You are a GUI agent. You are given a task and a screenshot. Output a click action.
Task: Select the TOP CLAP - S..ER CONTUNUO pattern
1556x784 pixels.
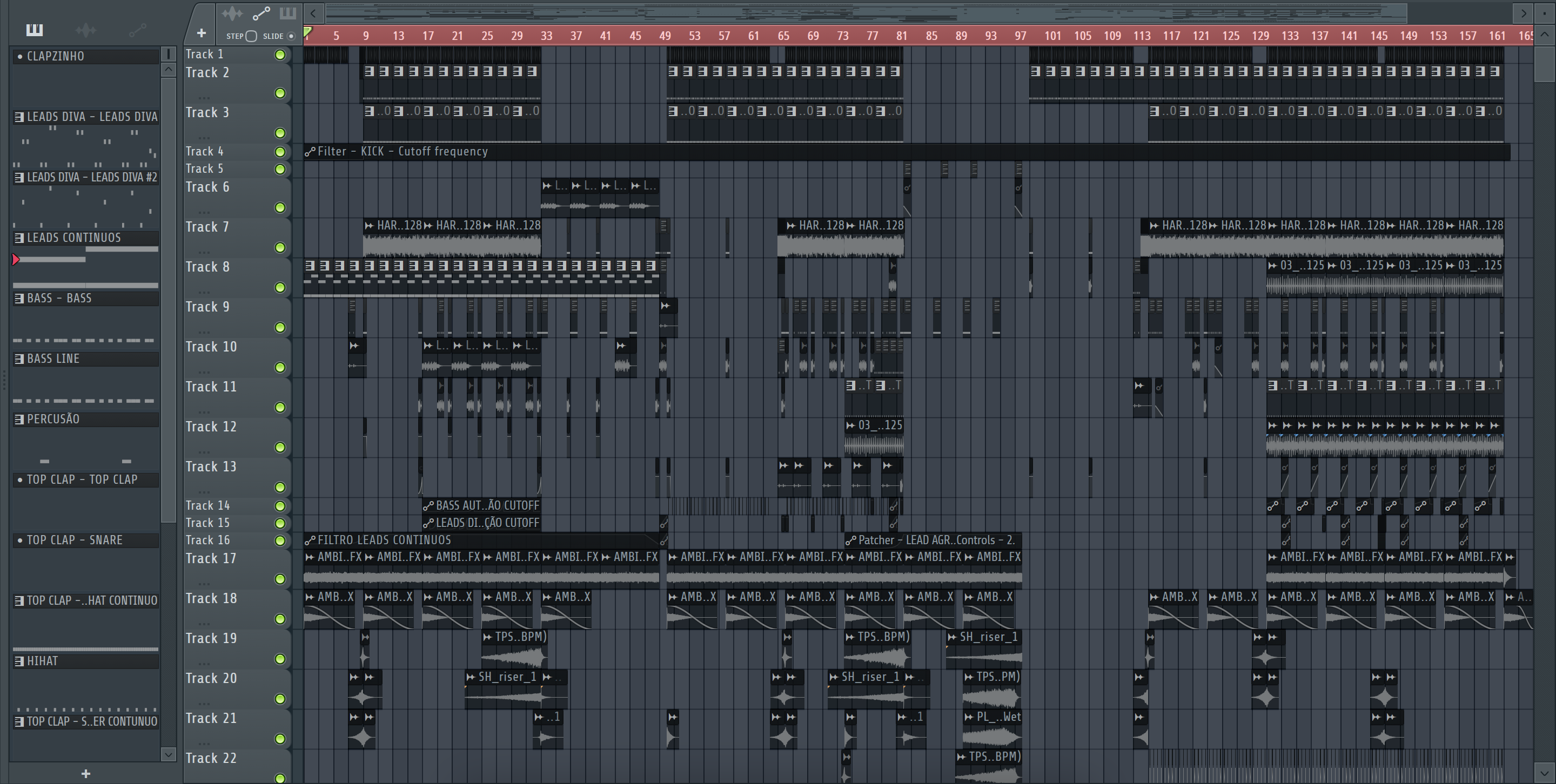86,721
